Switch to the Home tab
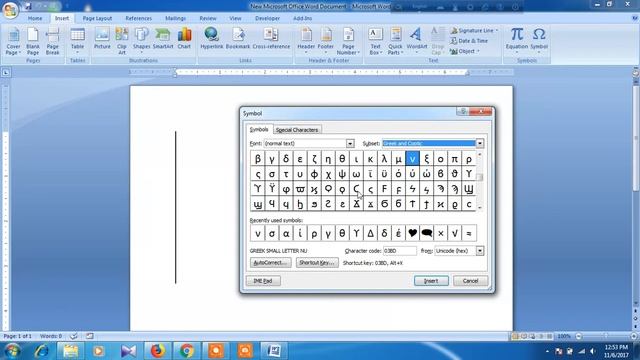This screenshot has width=640, height=360. 35,18
